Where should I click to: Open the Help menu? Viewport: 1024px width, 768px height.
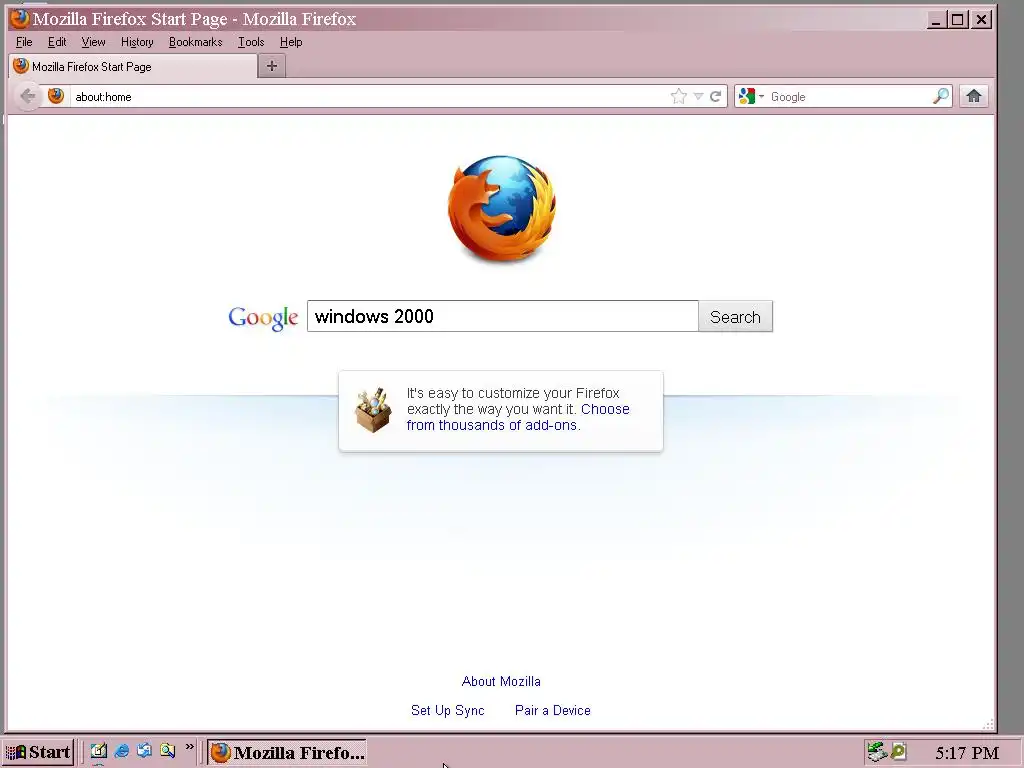[x=291, y=42]
